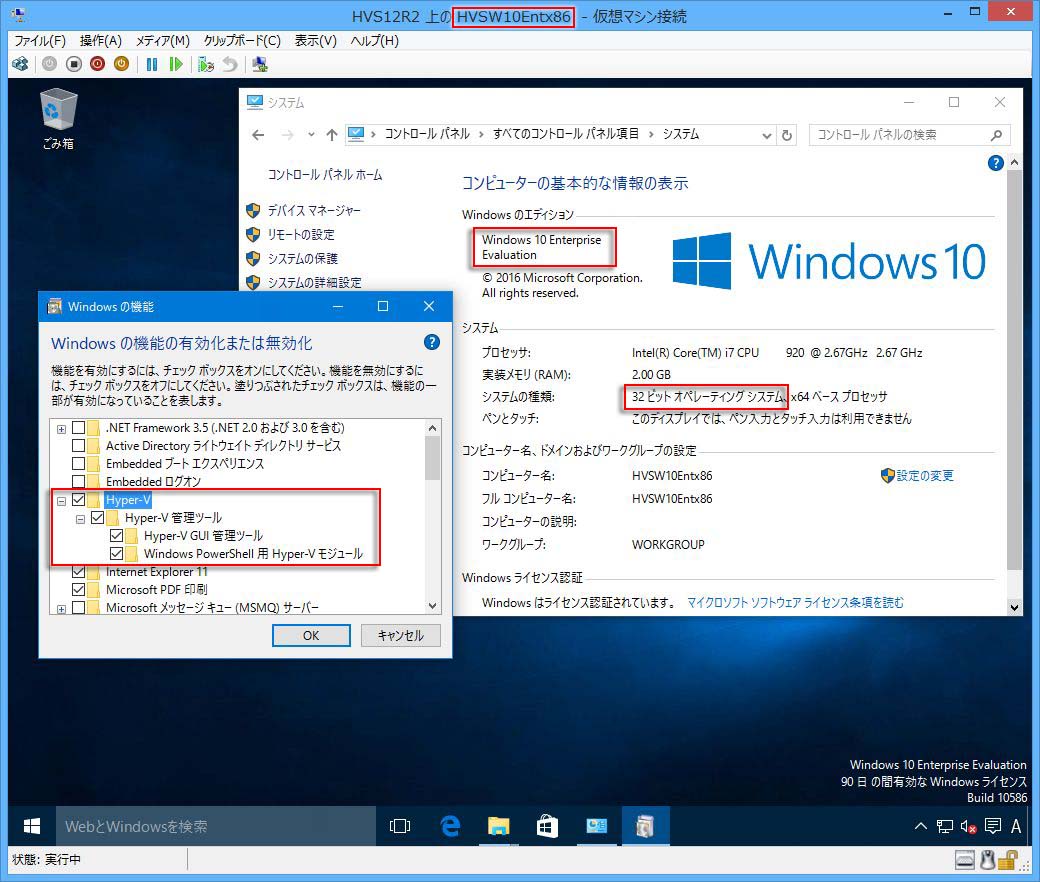
Task: Click the WebとWindowsを検索 taskbar box
Action: pyautogui.click(x=216, y=826)
